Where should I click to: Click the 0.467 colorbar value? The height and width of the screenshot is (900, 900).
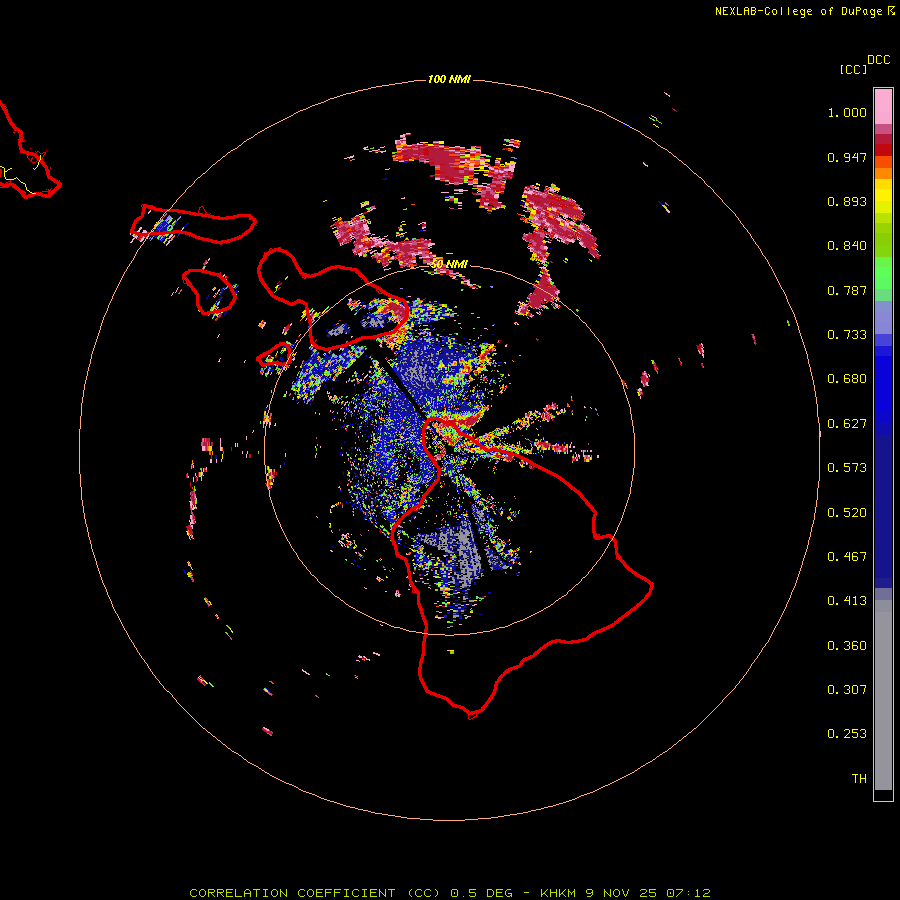(x=847, y=557)
